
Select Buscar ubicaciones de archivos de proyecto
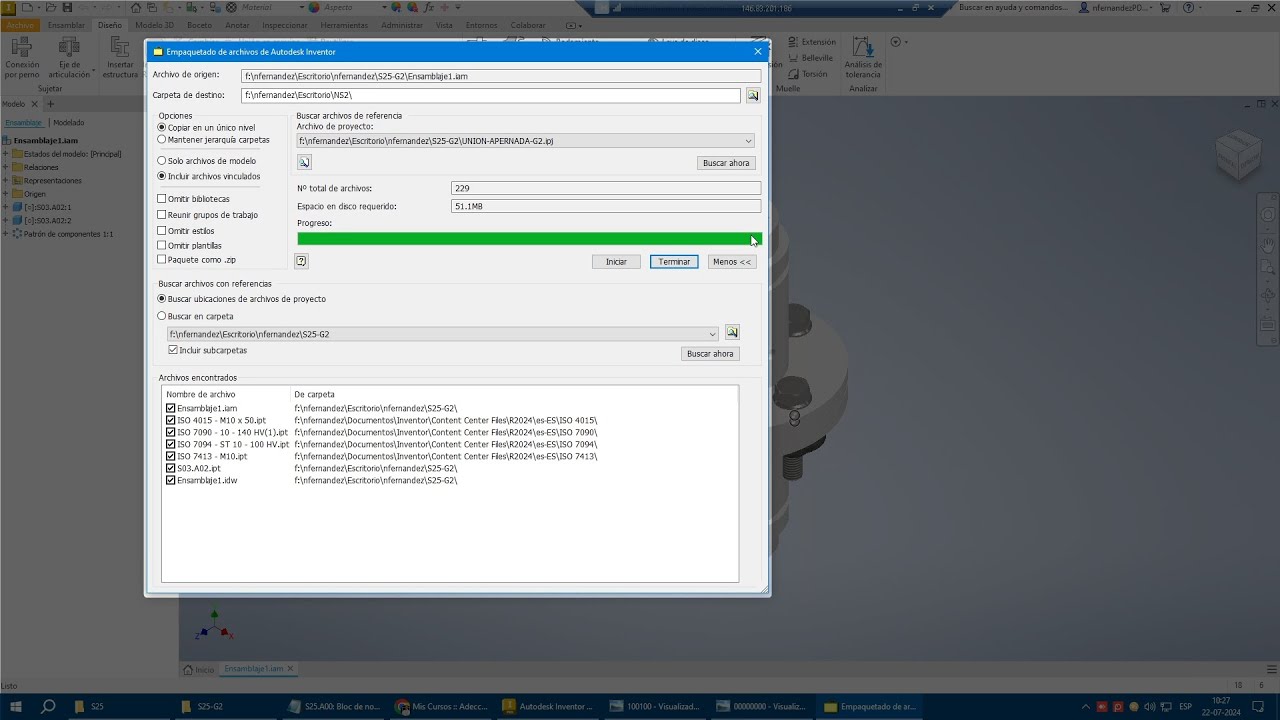pyautogui.click(x=162, y=299)
